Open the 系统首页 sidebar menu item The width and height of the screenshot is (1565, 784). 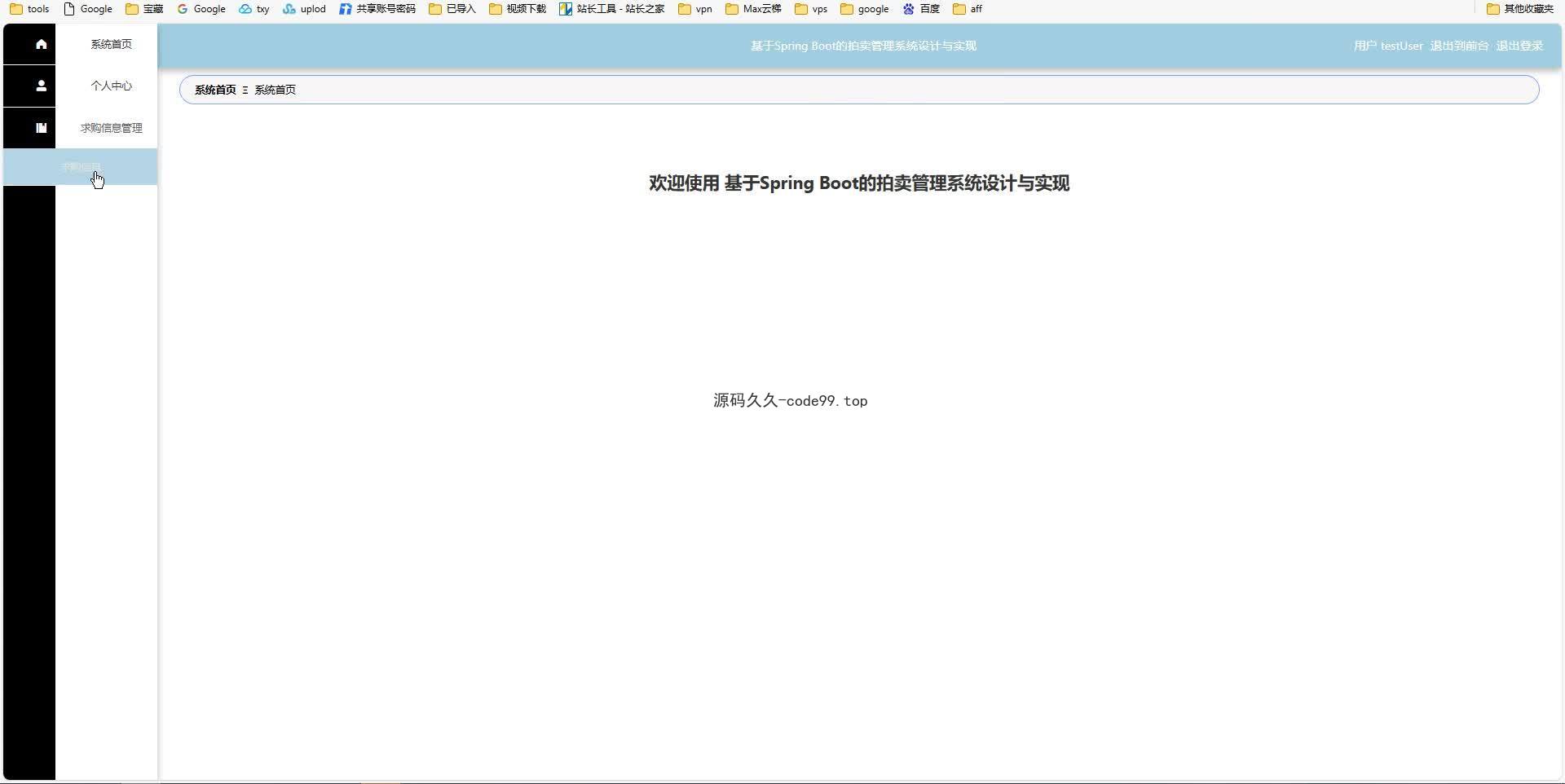(111, 44)
